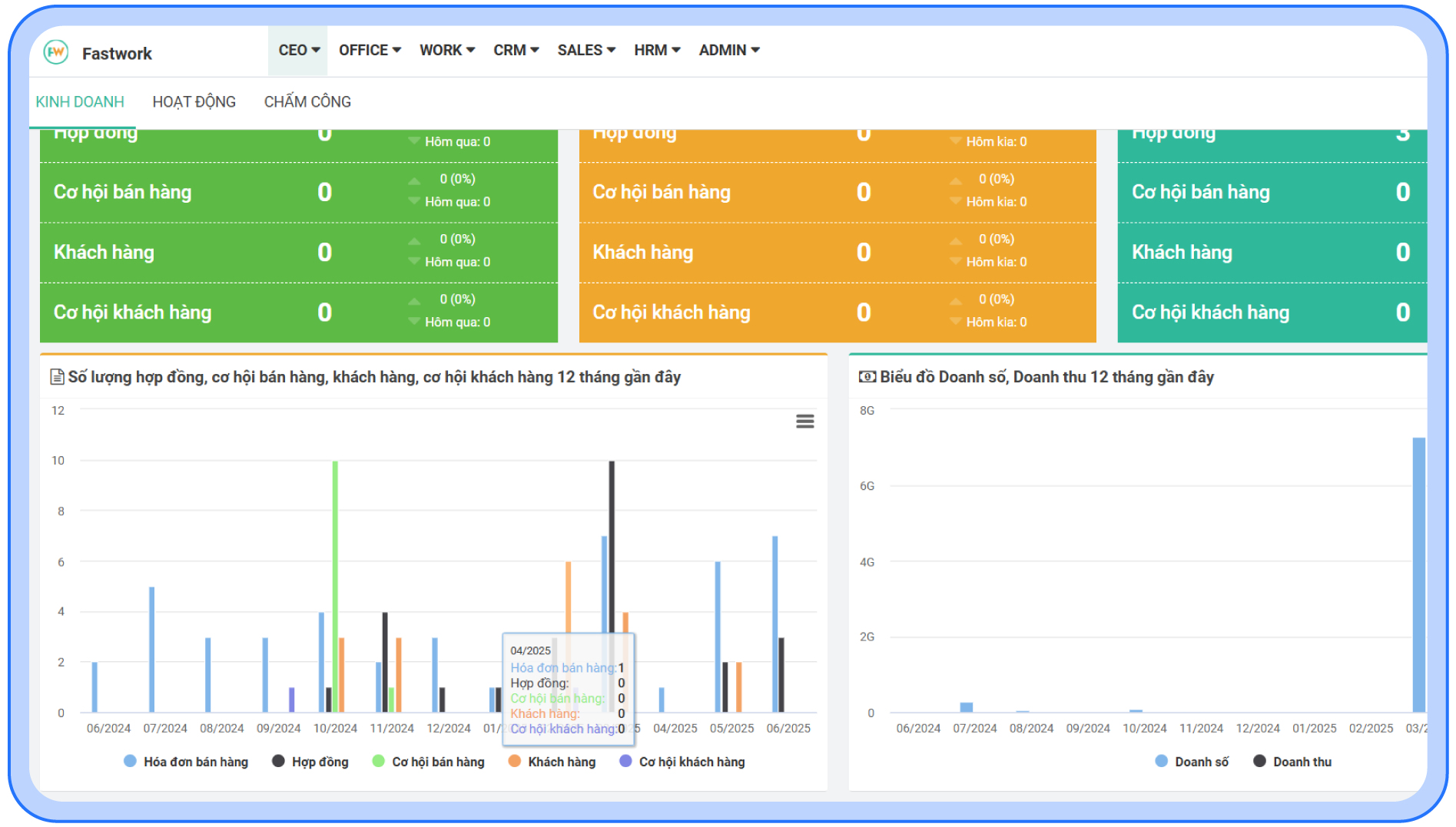
Task: Toggle the Doanh thu legend series
Action: click(1292, 762)
